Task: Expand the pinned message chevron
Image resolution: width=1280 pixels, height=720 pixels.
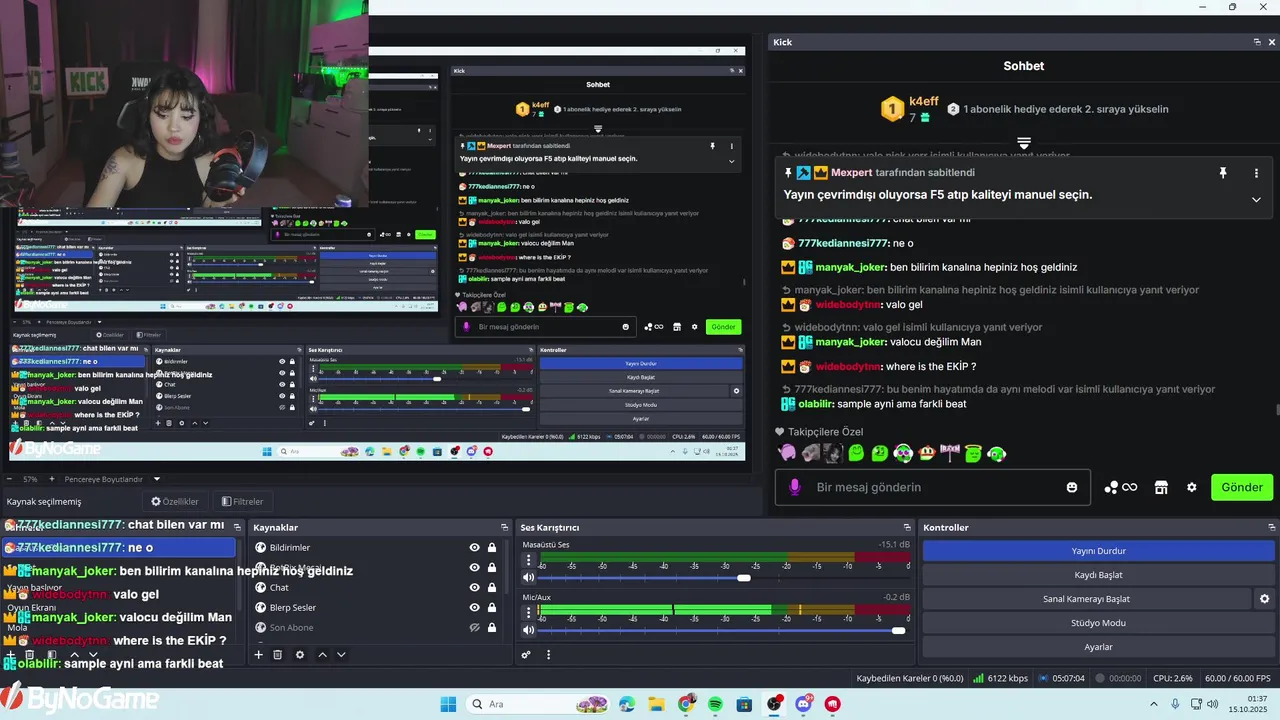Action: click(x=1256, y=199)
